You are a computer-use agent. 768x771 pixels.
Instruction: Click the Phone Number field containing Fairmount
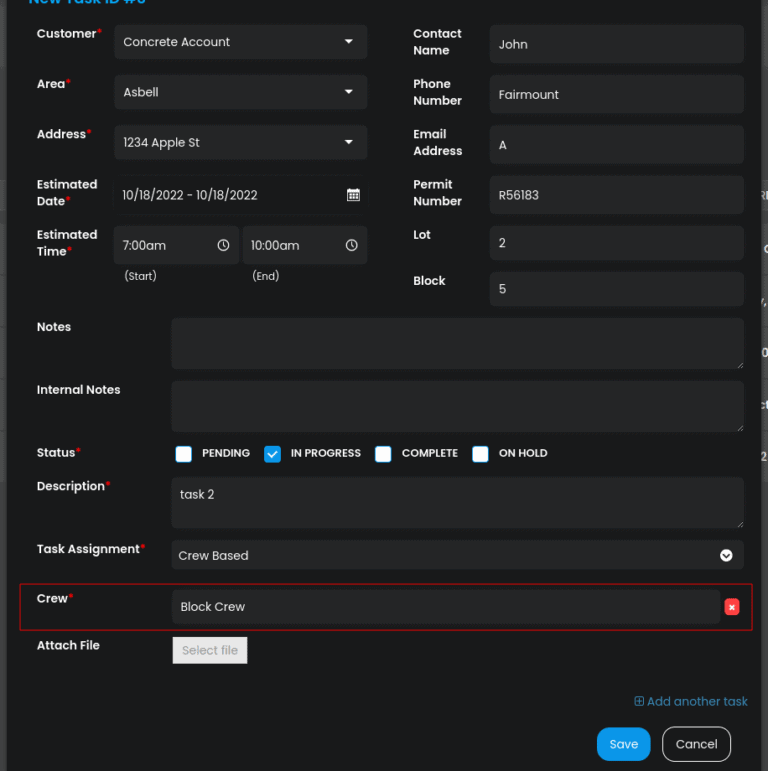click(617, 94)
